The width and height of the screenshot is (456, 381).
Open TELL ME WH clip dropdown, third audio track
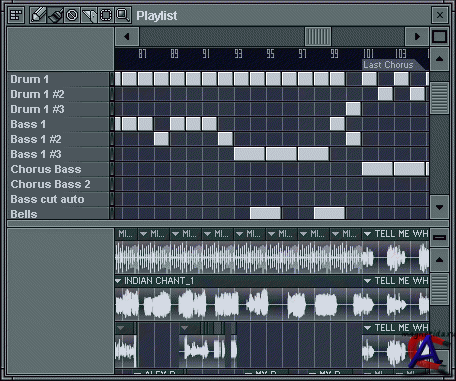tap(367, 328)
